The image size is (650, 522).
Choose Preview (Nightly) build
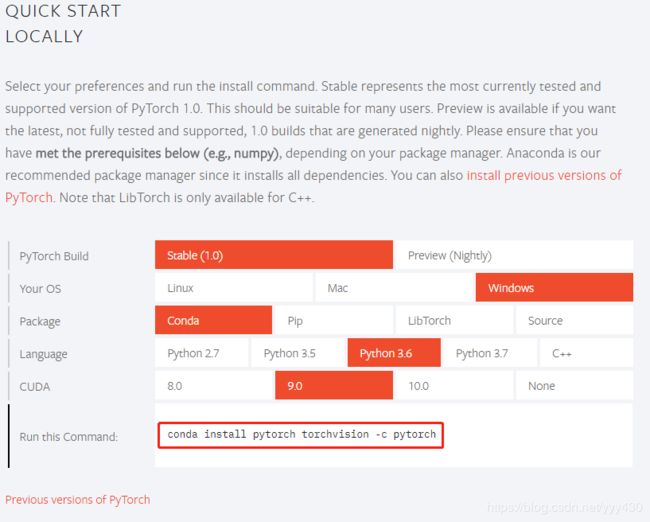click(x=514, y=255)
